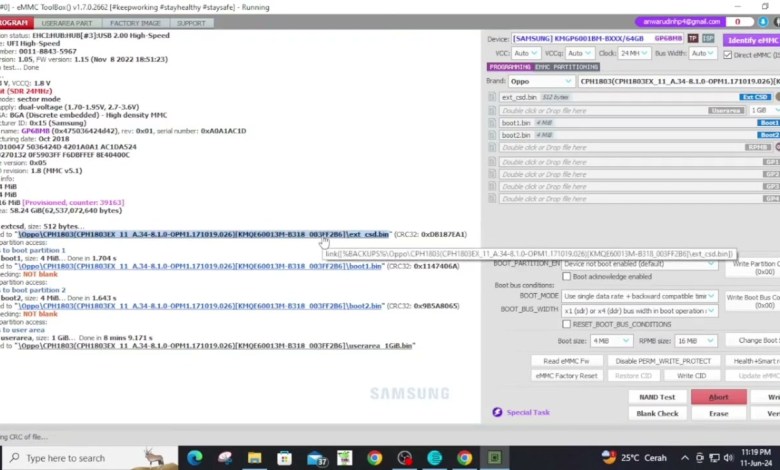
Task: Tick RESET_BOOT_BUS_CONDITIONS checkbox
Action: [567, 324]
